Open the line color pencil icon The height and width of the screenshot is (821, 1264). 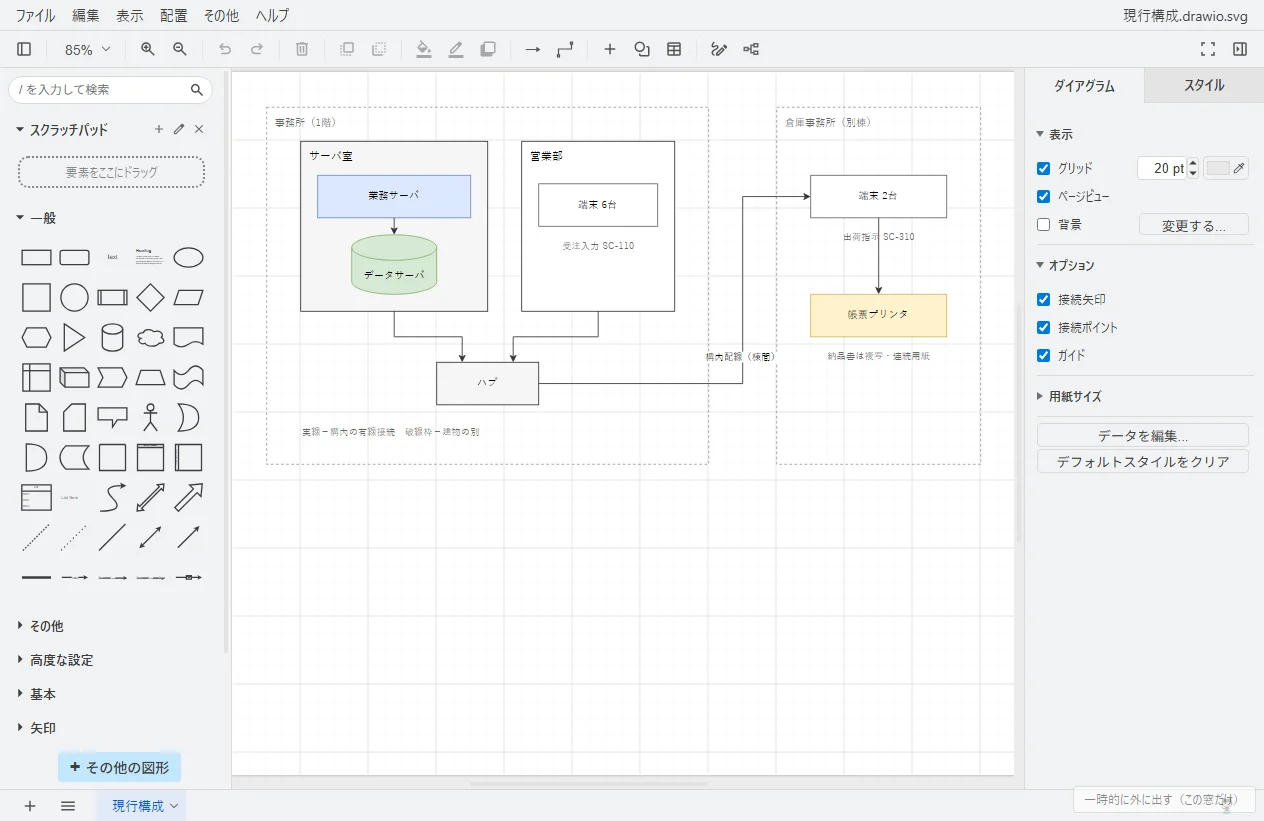pos(456,49)
